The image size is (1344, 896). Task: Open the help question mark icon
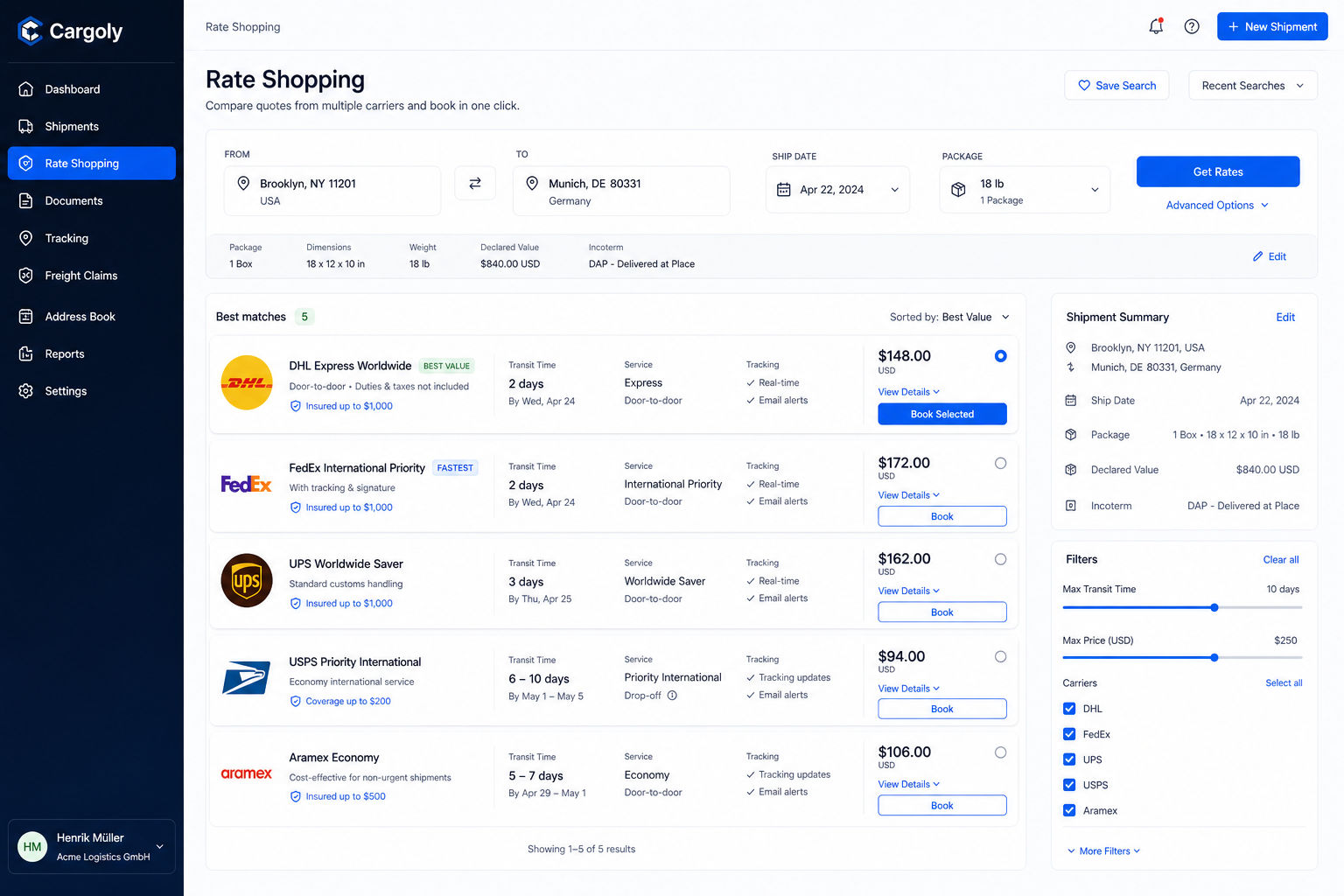(1192, 26)
